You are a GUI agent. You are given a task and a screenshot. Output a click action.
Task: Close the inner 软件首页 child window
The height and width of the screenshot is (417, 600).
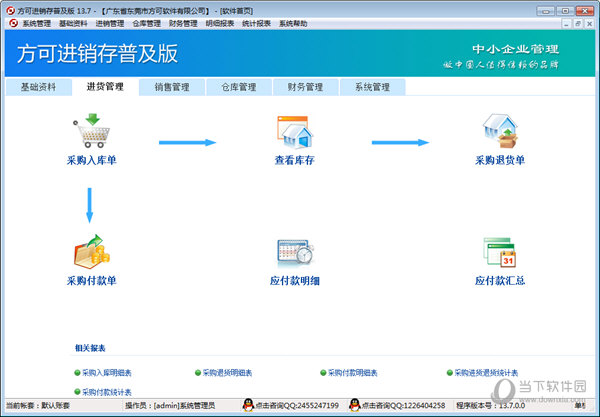590,24
